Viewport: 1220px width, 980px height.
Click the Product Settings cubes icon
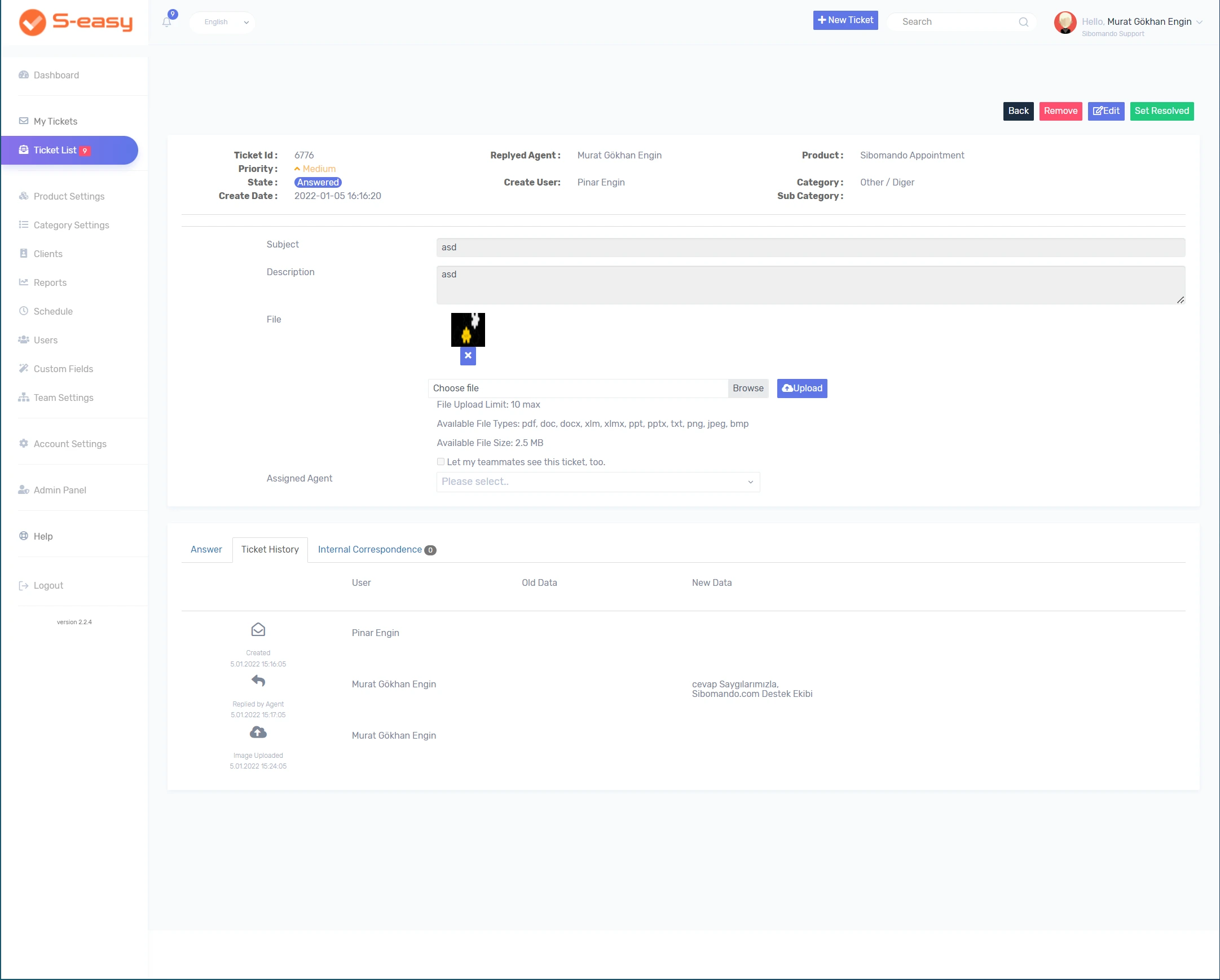24,196
